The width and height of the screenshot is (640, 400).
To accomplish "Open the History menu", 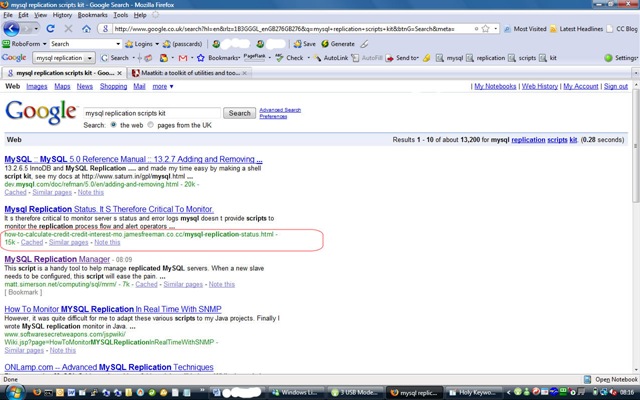I will tap(62, 15).
